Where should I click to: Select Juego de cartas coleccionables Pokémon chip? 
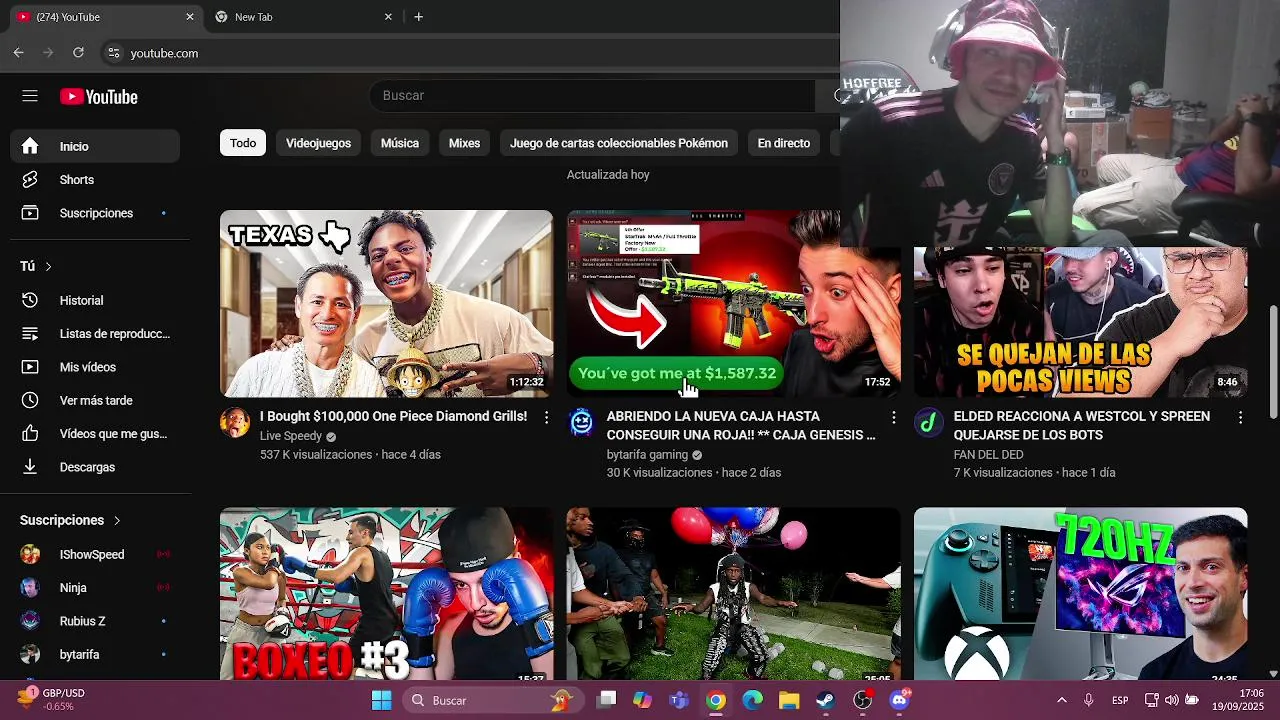click(619, 143)
